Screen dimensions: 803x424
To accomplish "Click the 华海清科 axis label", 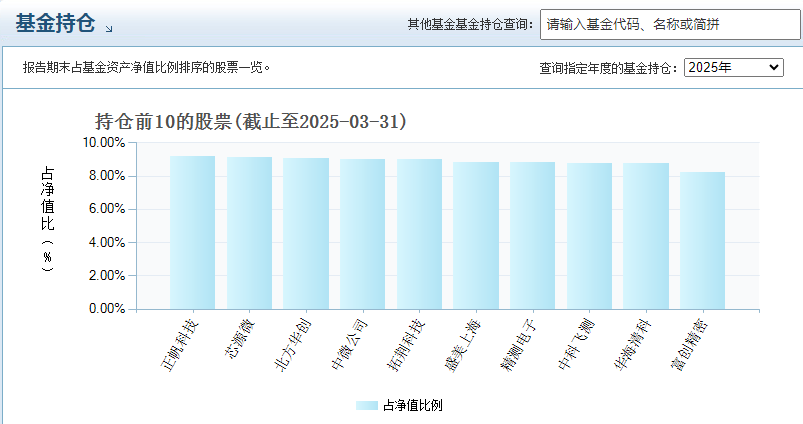I will pyautogui.click(x=633, y=345).
